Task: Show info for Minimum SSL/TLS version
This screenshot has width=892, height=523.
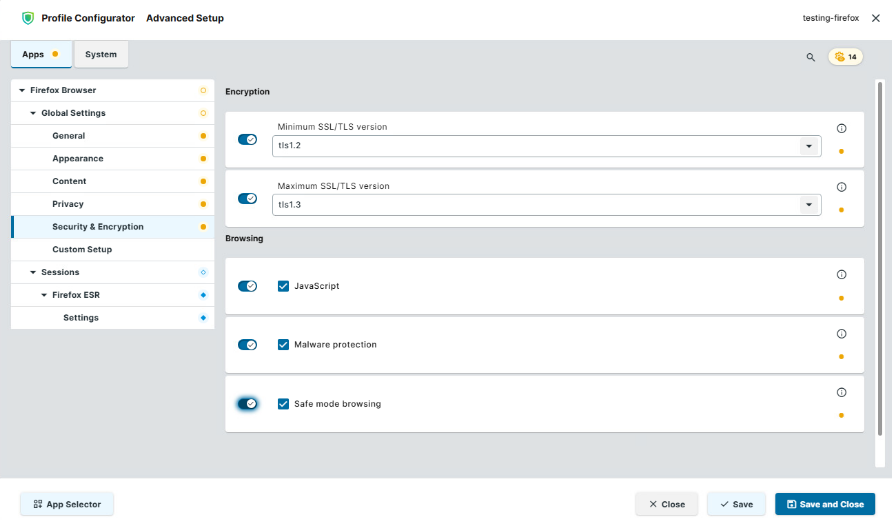Action: coord(841,129)
